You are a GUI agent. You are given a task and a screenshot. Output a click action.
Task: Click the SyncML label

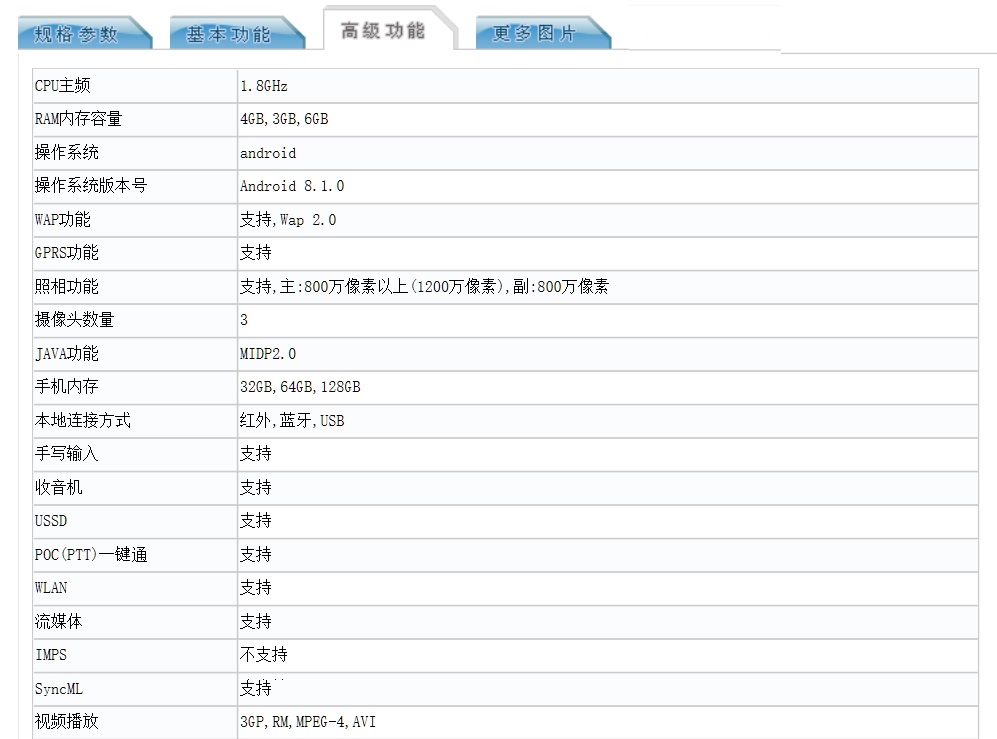[58, 689]
